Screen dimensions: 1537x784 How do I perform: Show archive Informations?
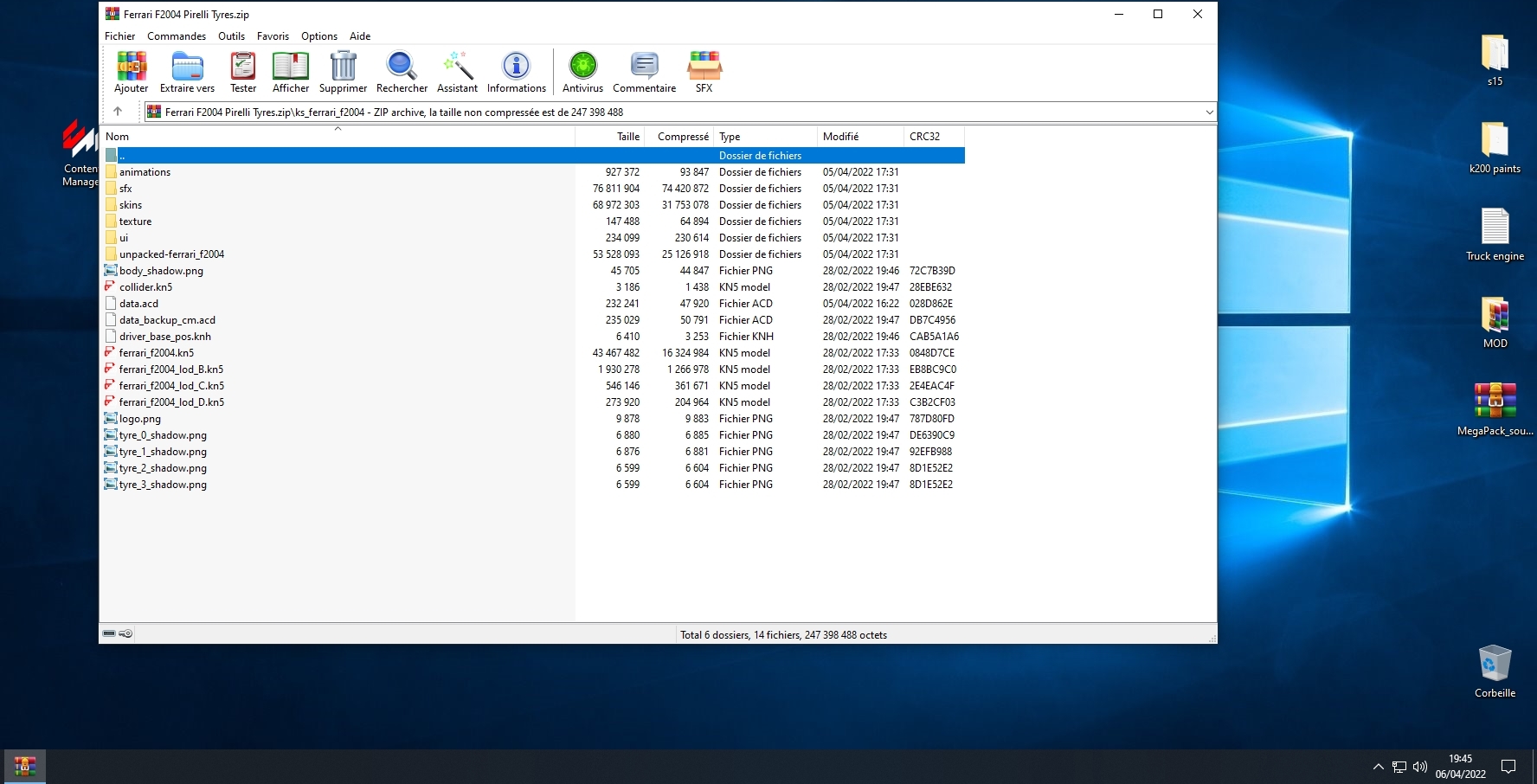pos(517,72)
